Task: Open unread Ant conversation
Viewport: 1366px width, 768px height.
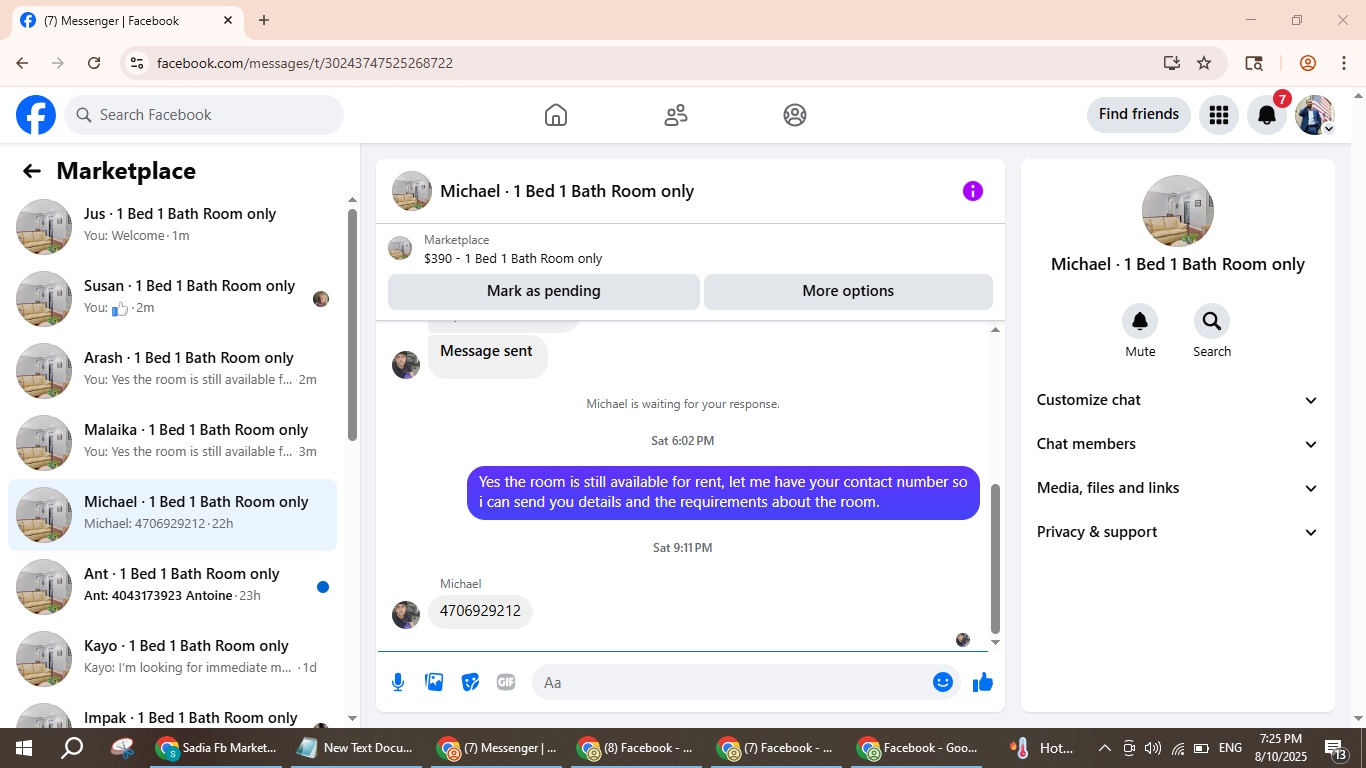Action: click(173, 586)
